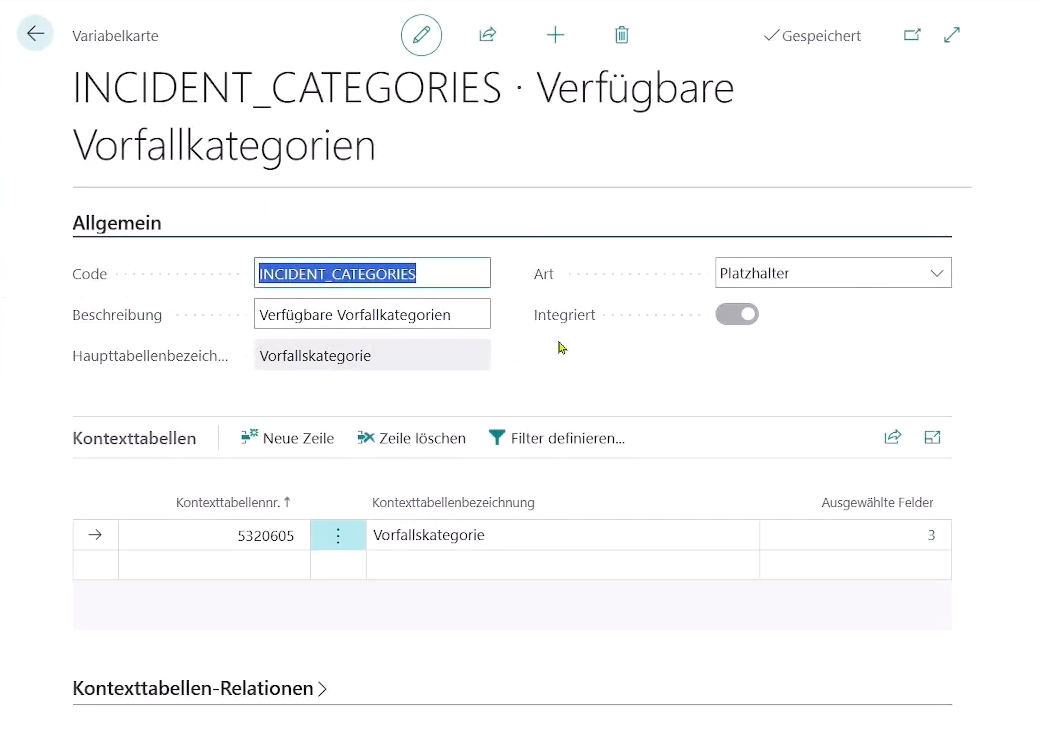The image size is (1040, 730).
Task: Create a new record with the plus icon
Action: [555, 34]
